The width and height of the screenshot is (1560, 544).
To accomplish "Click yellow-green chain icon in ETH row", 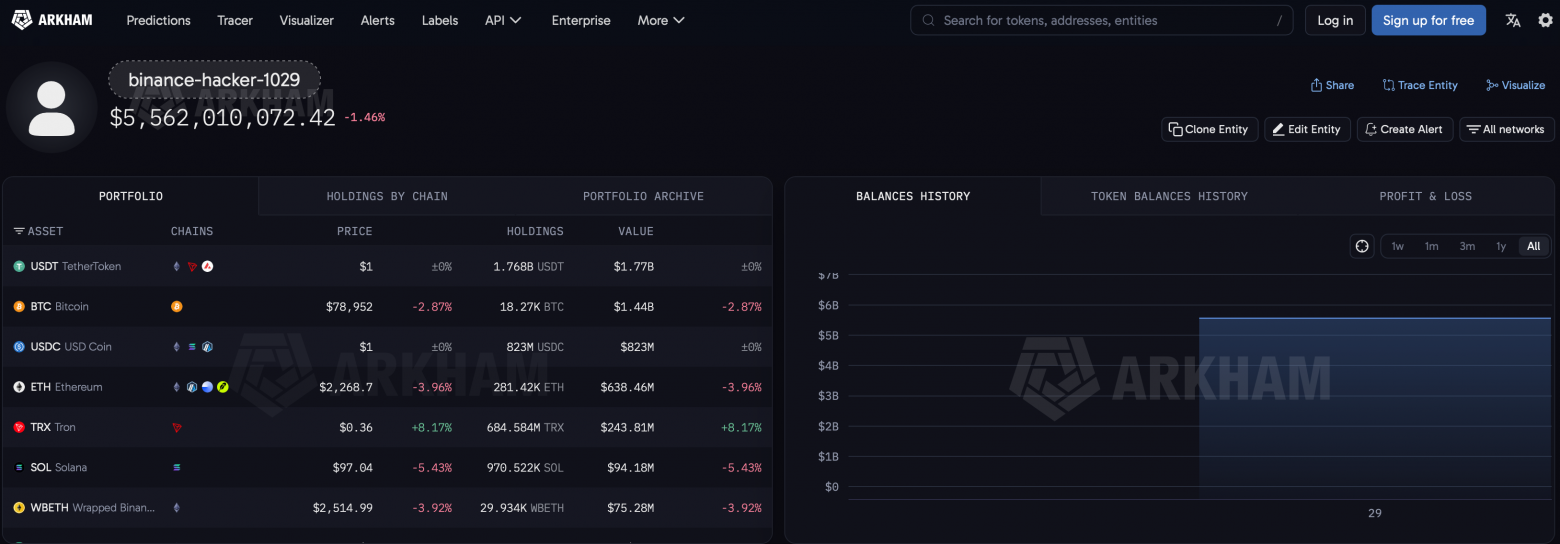I will pos(222,387).
